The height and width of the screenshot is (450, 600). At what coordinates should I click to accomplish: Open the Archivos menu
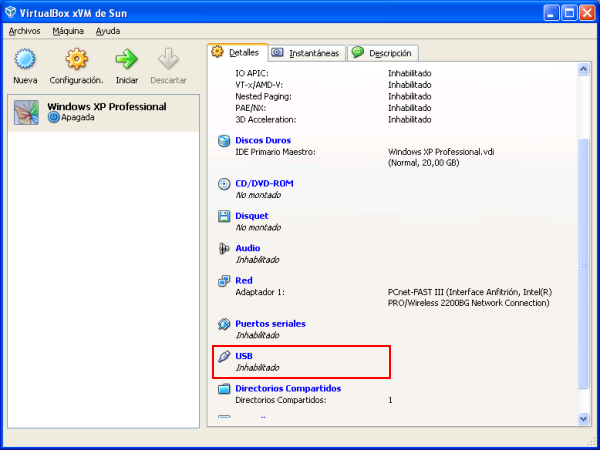click(25, 31)
